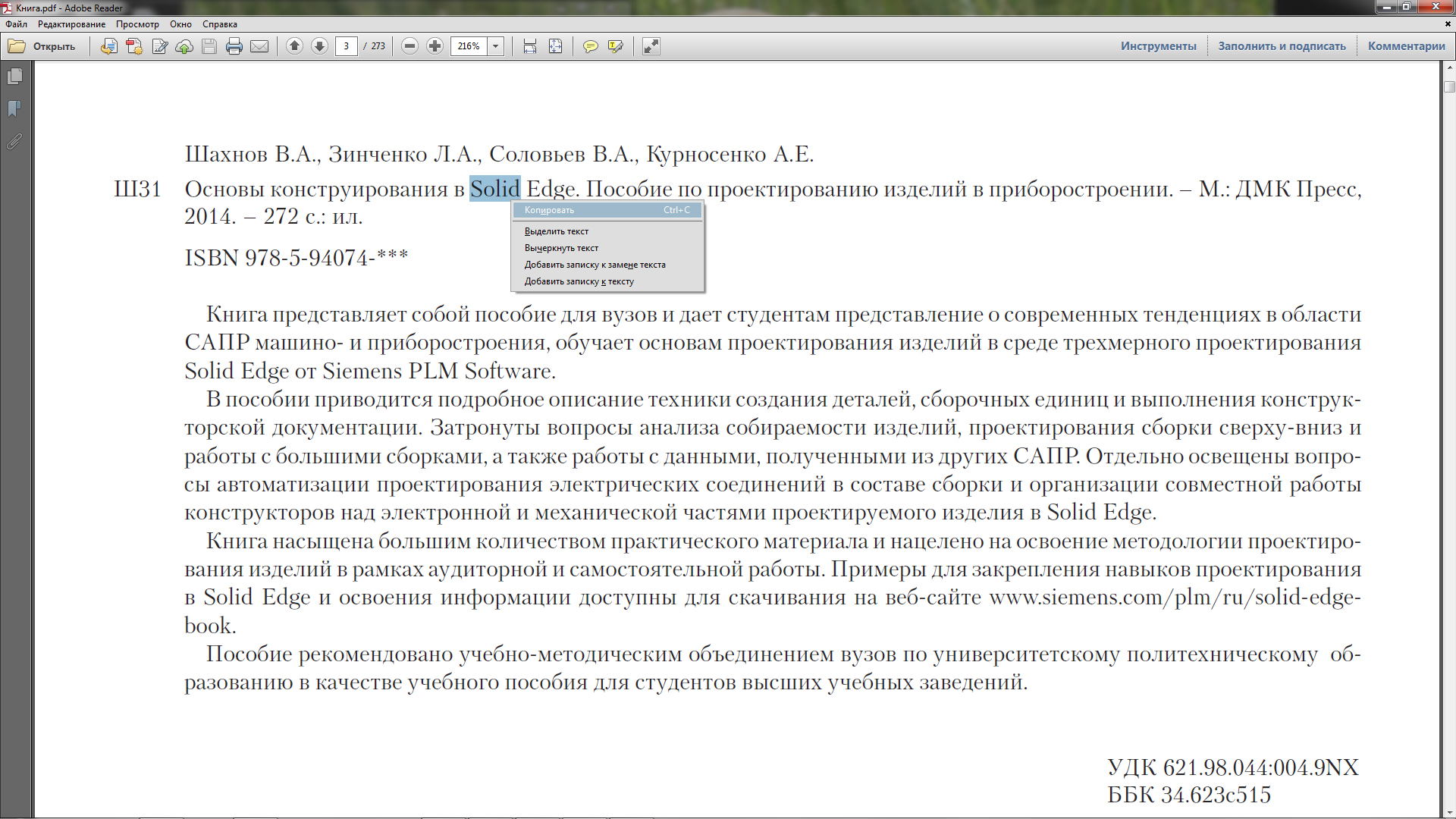The width and height of the screenshot is (1456, 819).
Task: Click the www.siemens.com/plm/ru/solid-edge- URL text
Action: (x=1175, y=598)
